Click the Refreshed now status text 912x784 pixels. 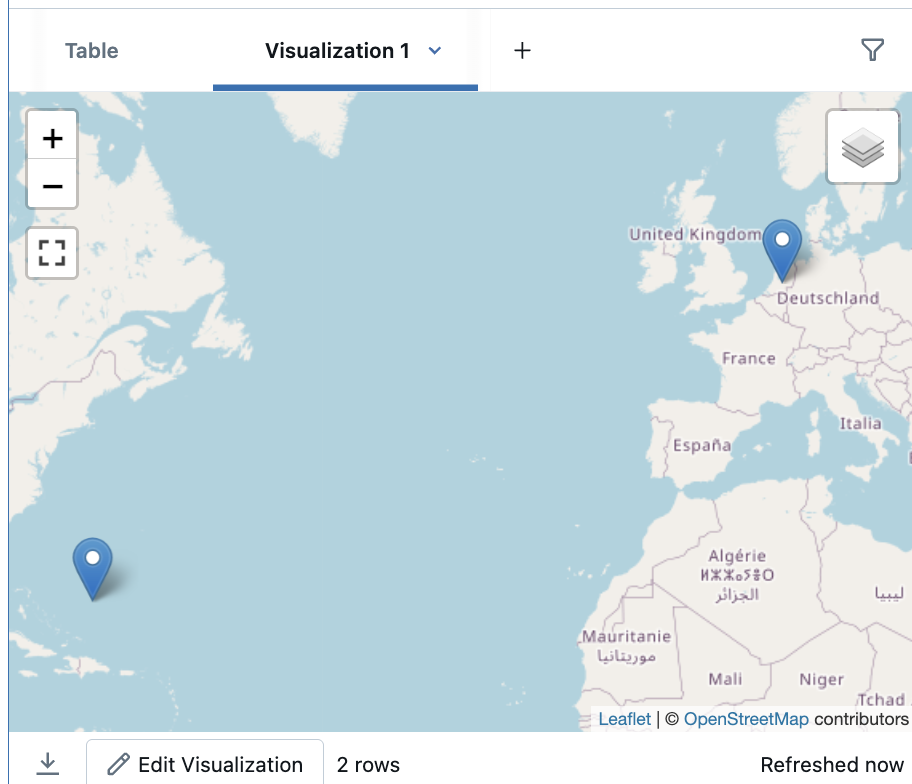tap(831, 765)
